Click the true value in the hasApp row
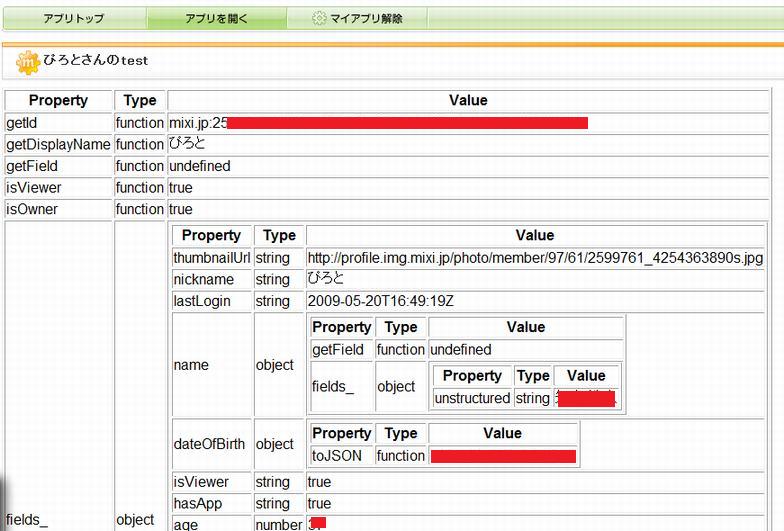The image size is (784, 531). 320,504
